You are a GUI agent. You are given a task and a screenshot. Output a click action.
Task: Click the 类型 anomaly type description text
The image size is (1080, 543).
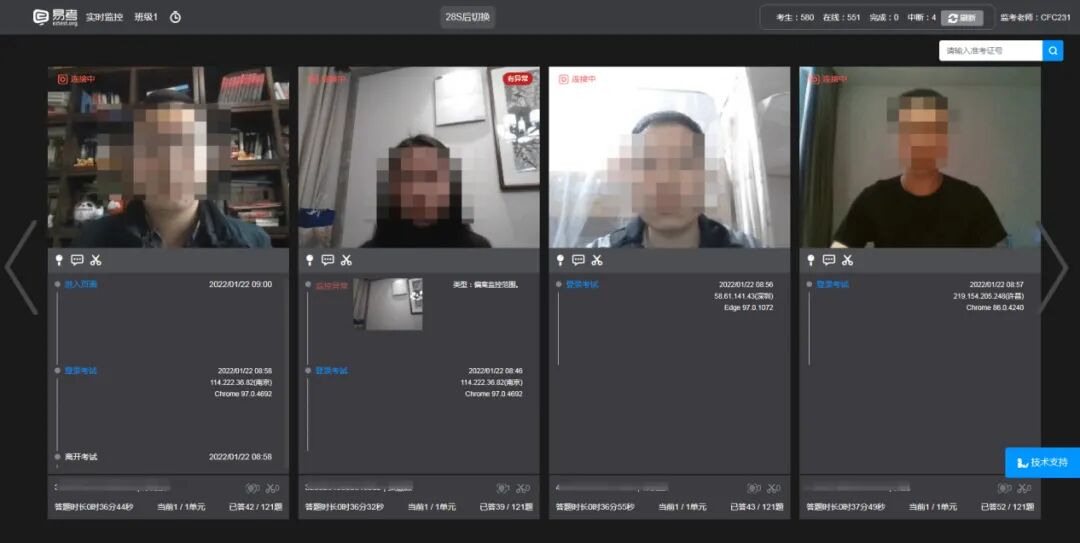point(486,284)
